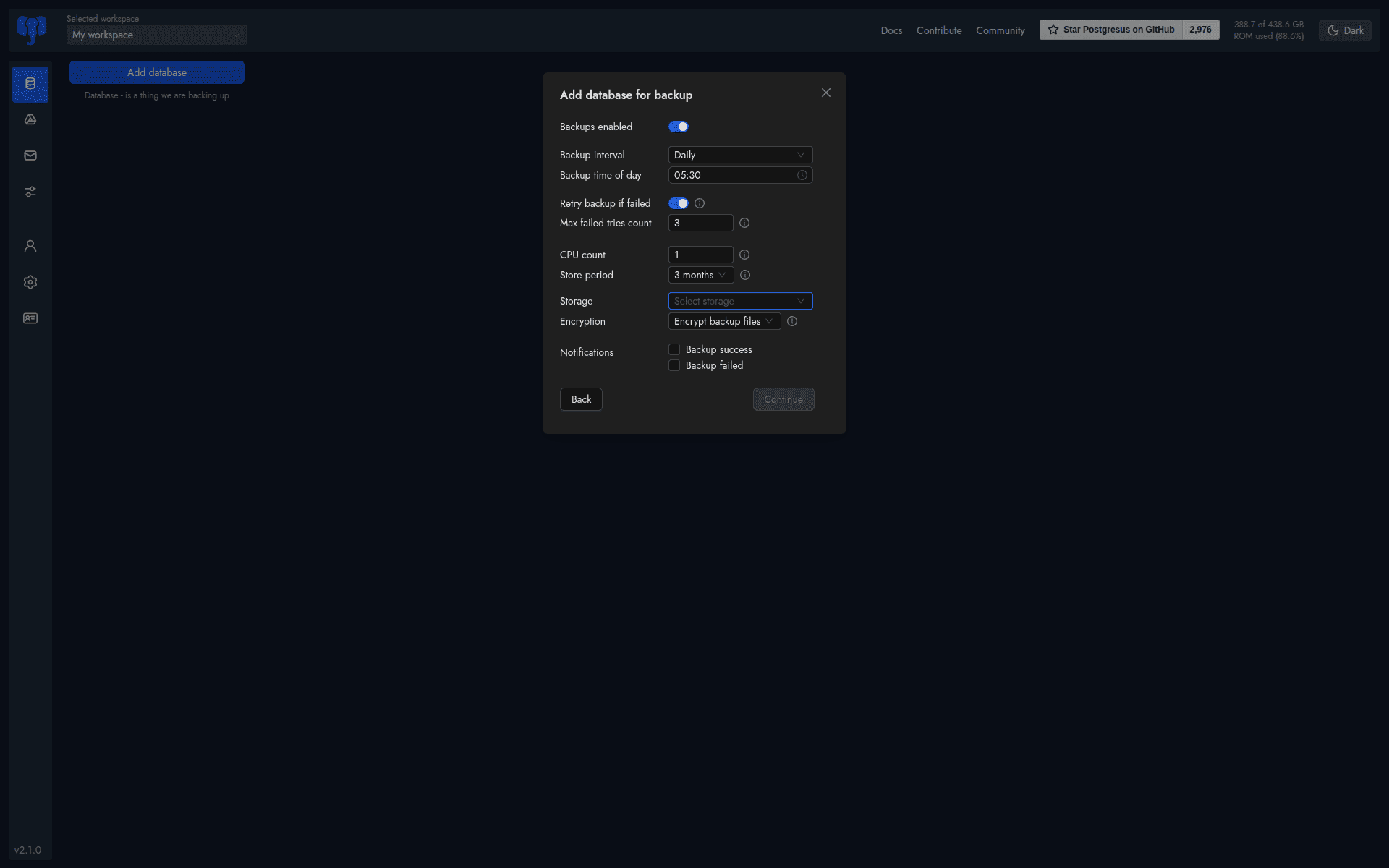
Task: Open the Storage section from the sidebar
Action: tap(30, 120)
